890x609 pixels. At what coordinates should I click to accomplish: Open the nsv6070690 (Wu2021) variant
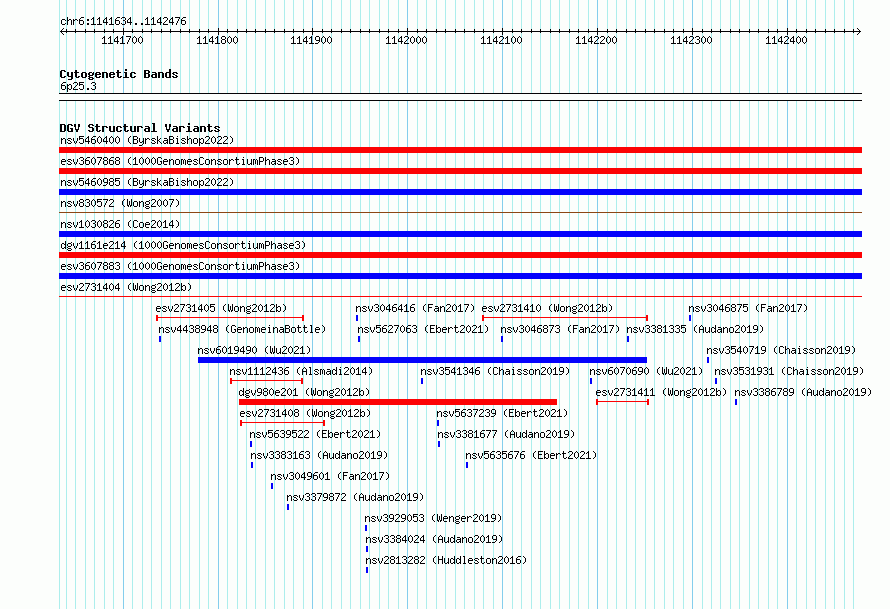click(x=646, y=371)
